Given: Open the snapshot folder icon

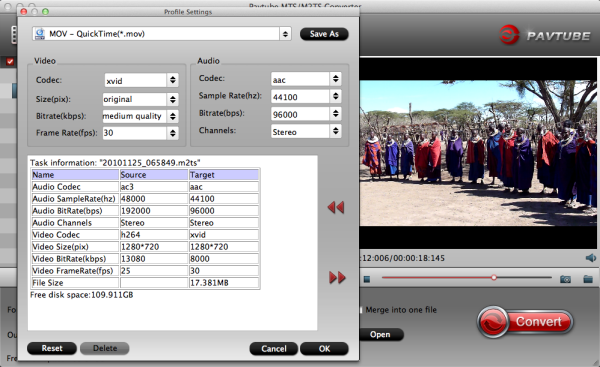Looking at the screenshot, I should (588, 279).
